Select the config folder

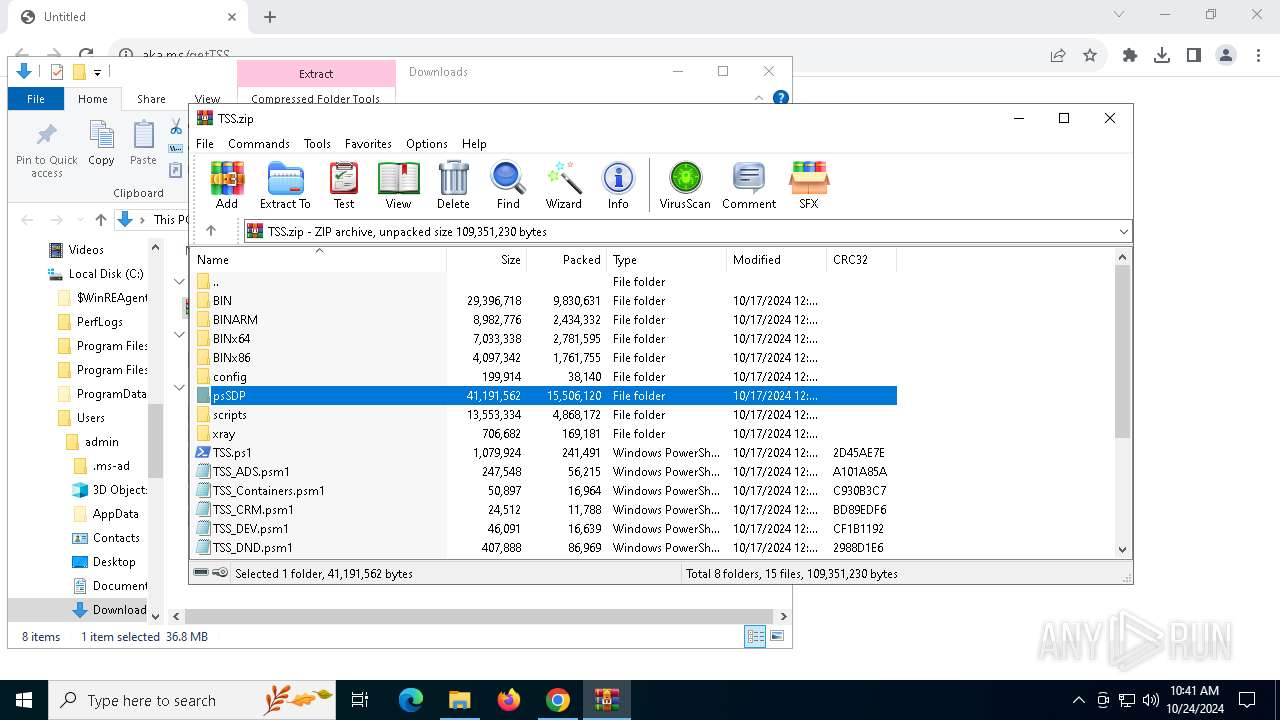tap(545, 376)
